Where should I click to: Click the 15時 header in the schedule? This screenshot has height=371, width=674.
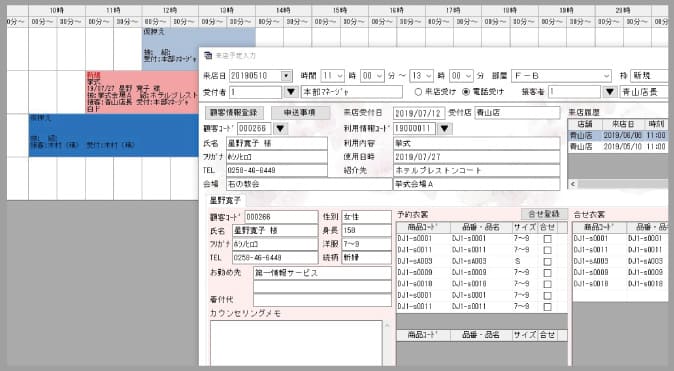(340, 10)
